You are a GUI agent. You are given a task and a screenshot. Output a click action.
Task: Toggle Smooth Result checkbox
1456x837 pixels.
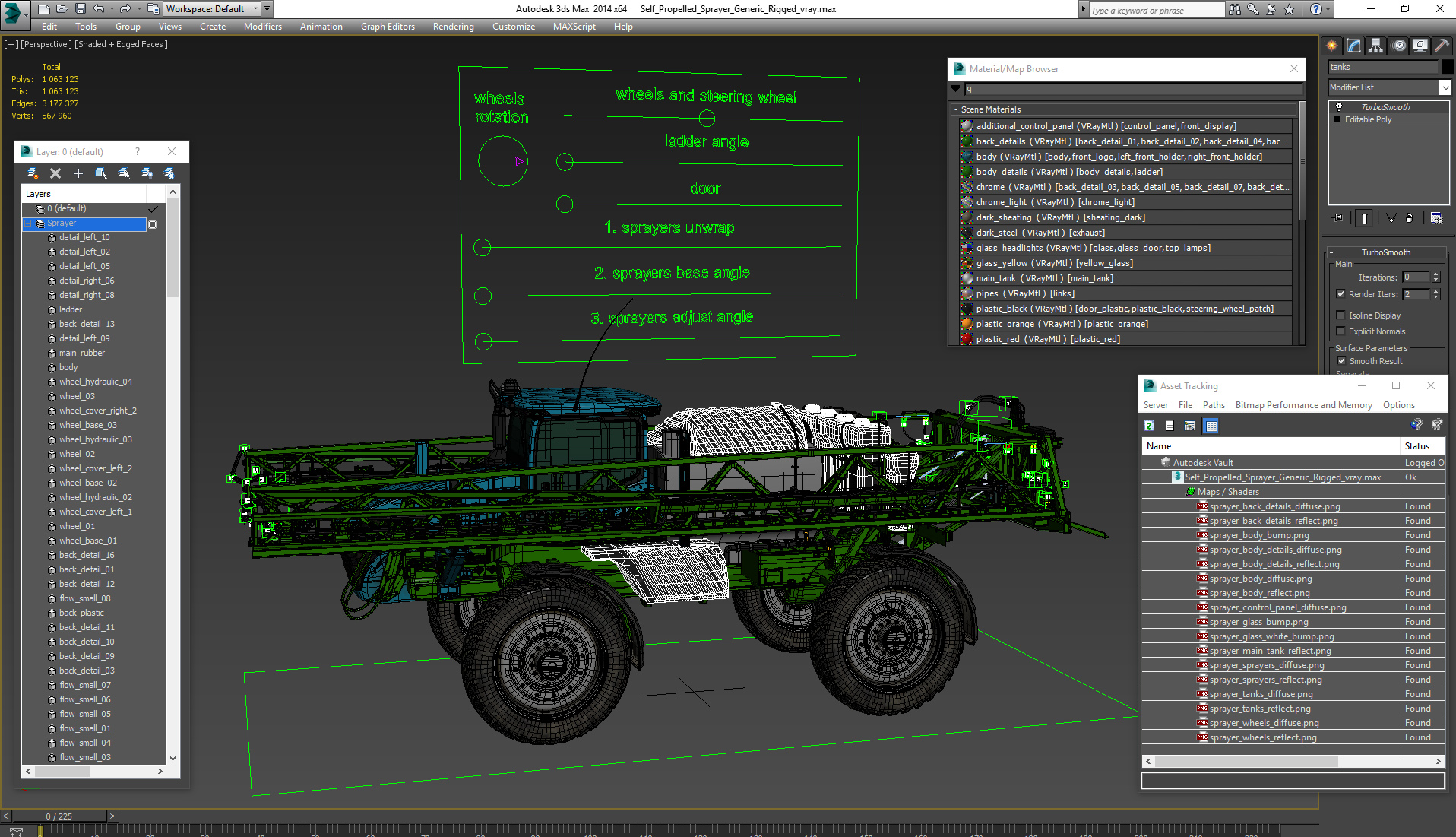coord(1341,361)
